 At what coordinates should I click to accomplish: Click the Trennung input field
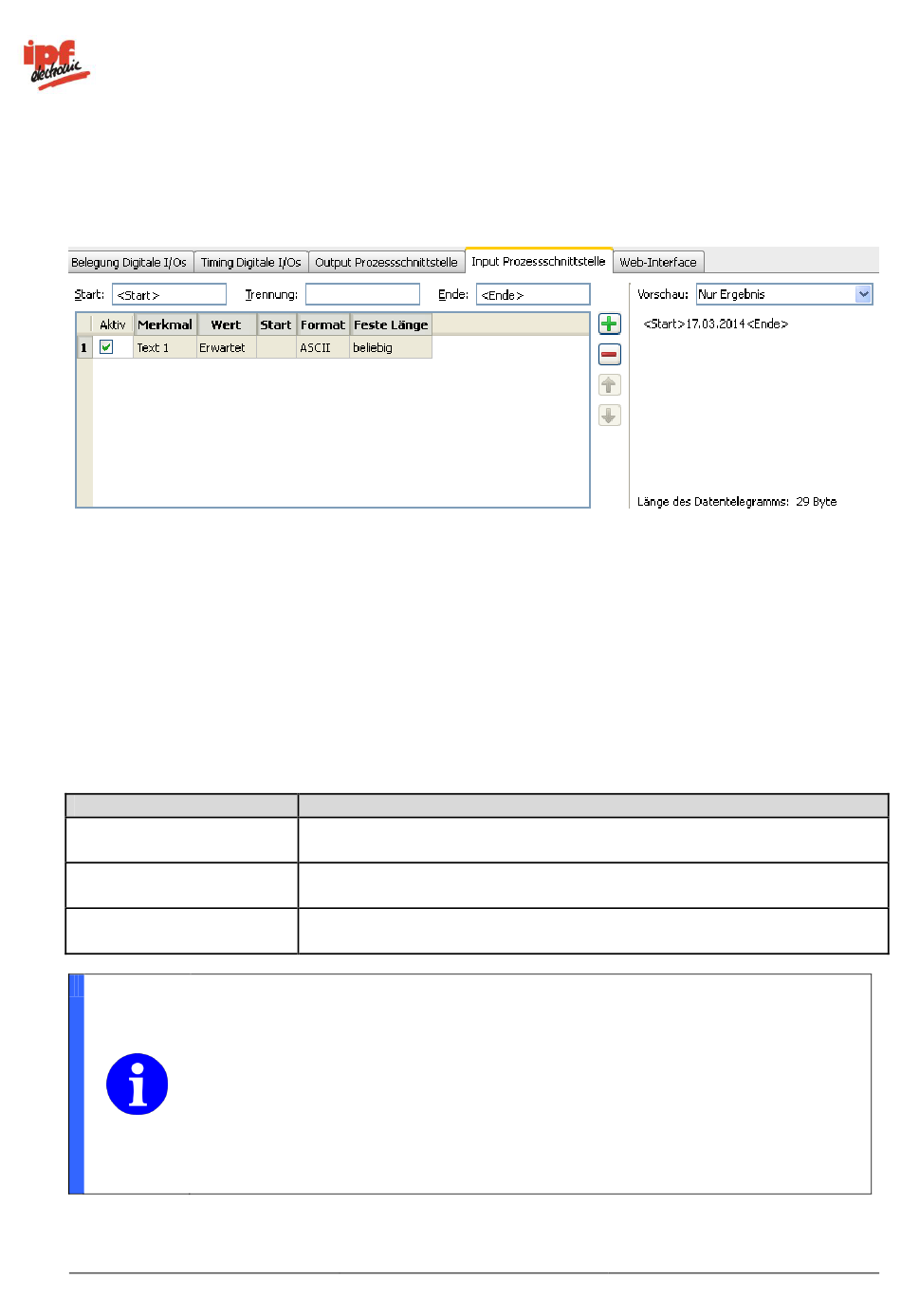(x=362, y=294)
